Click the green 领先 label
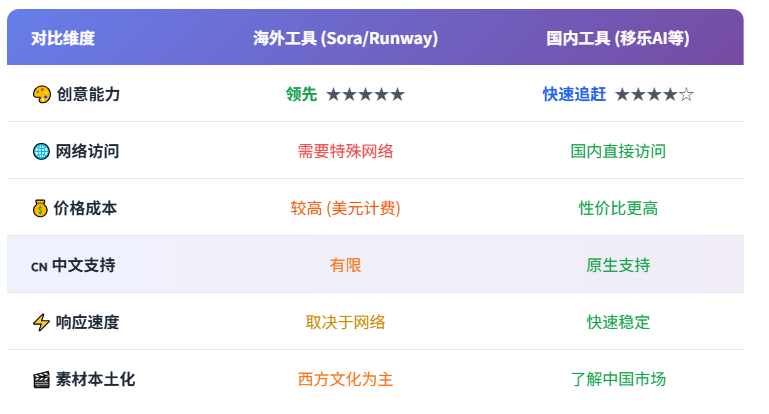769x414 pixels. pos(301,94)
